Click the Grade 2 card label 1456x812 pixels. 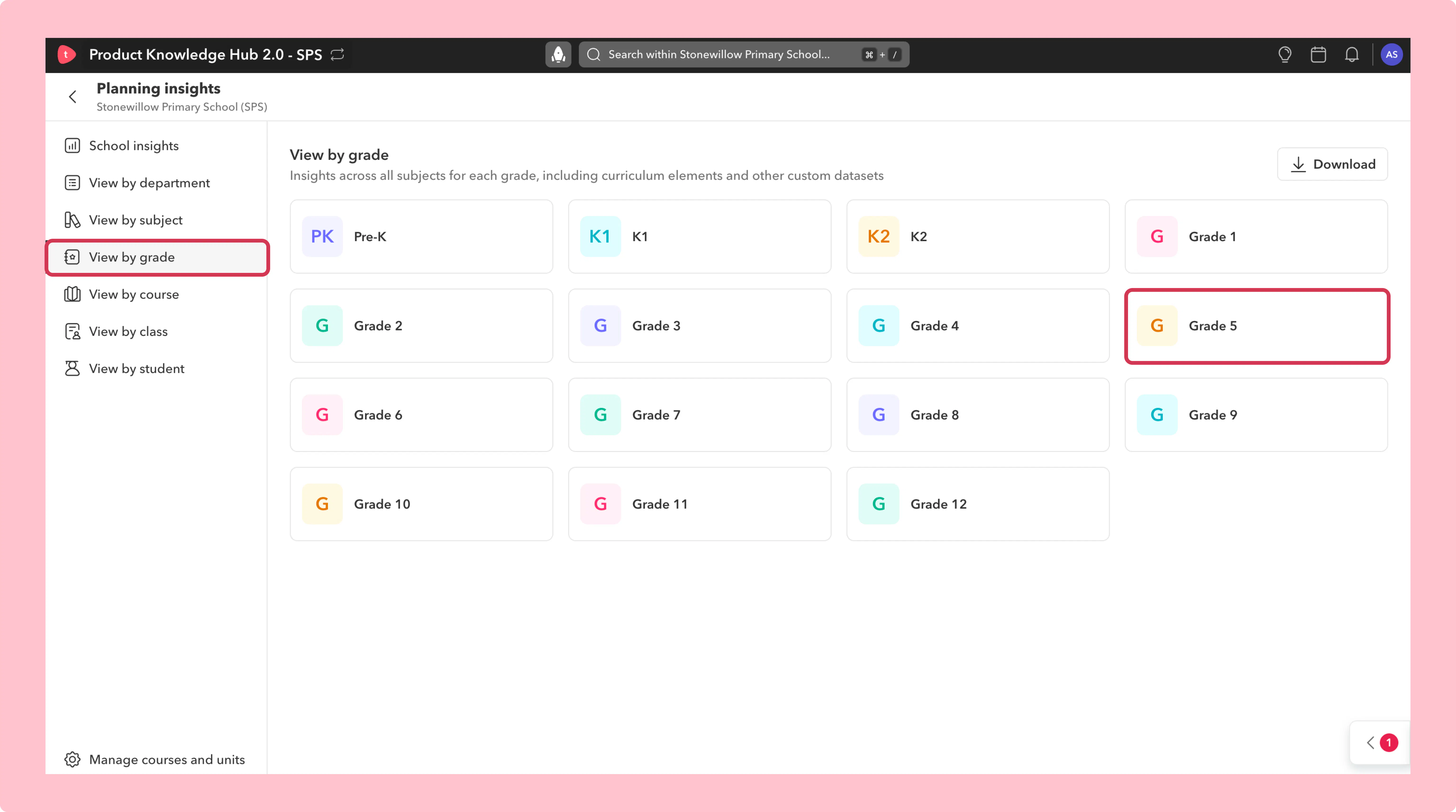[378, 326]
